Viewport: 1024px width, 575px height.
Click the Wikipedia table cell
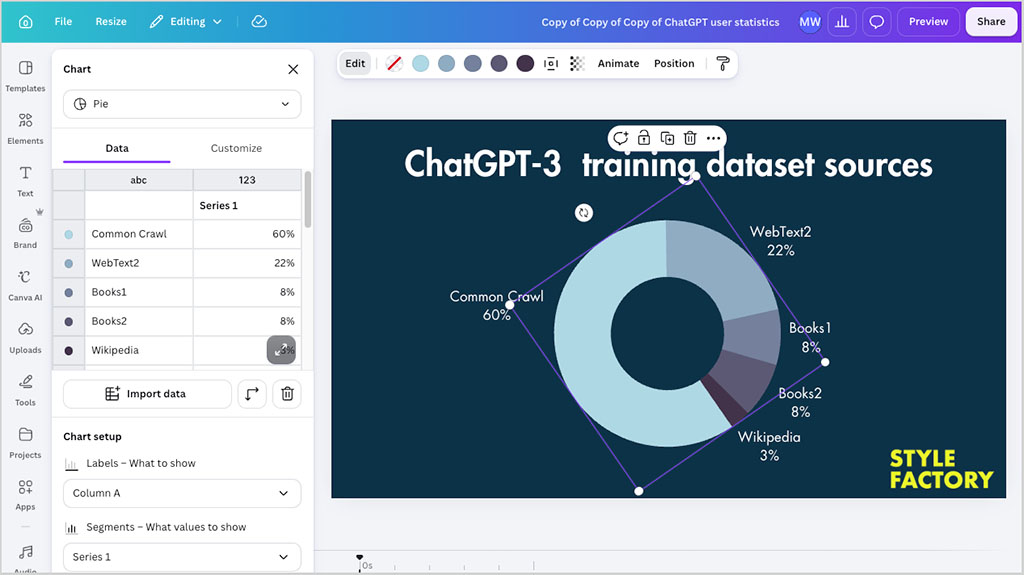click(138, 350)
